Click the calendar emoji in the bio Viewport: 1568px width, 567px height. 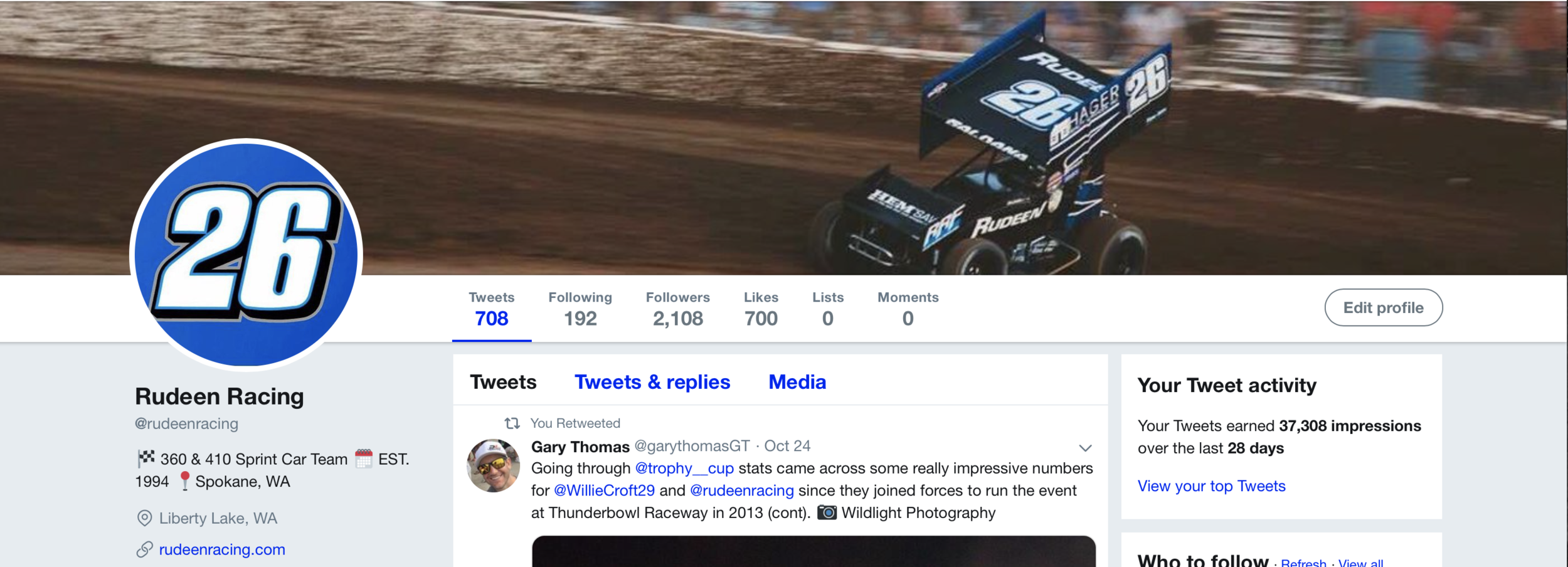[x=364, y=458]
